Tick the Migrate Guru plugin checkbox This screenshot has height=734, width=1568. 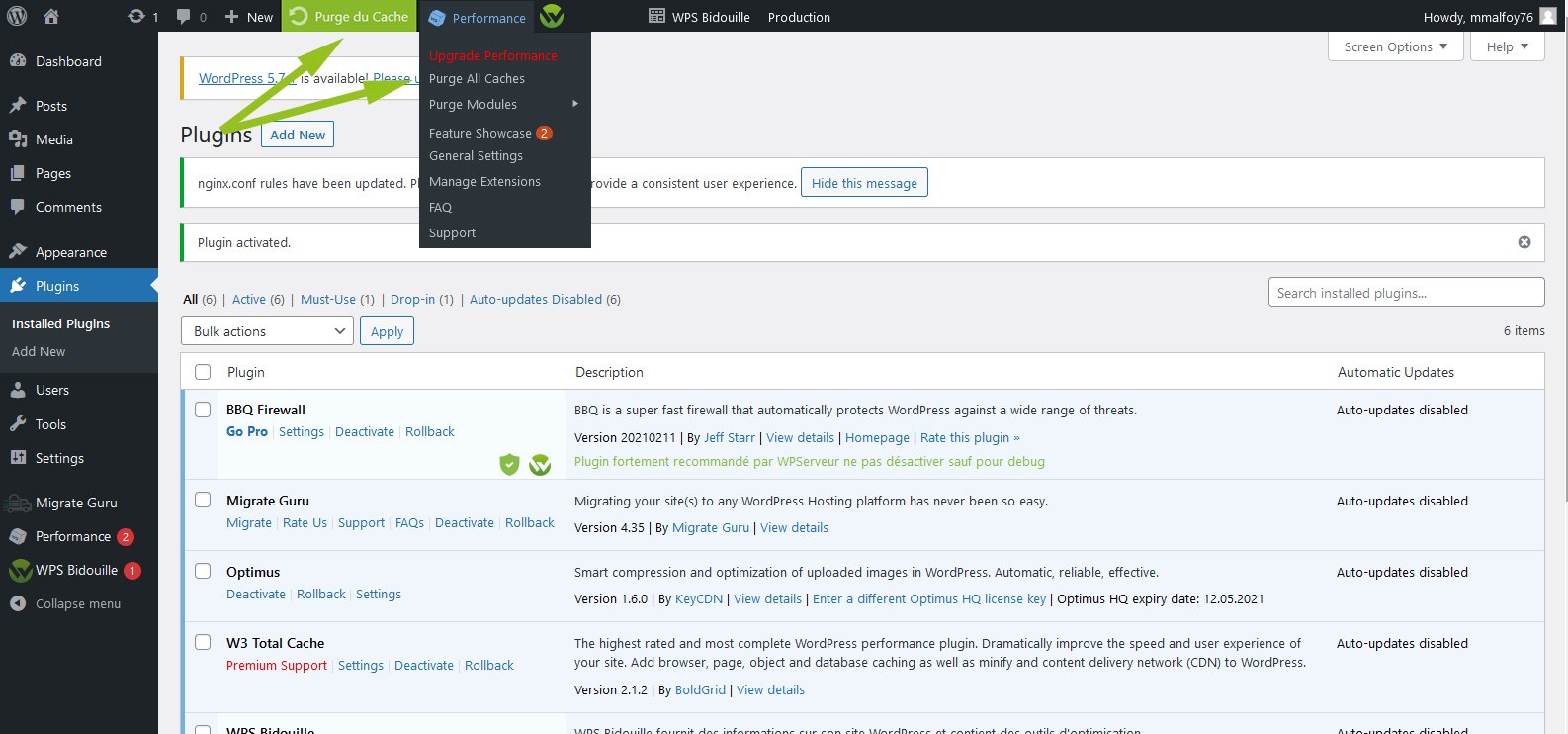click(x=203, y=501)
